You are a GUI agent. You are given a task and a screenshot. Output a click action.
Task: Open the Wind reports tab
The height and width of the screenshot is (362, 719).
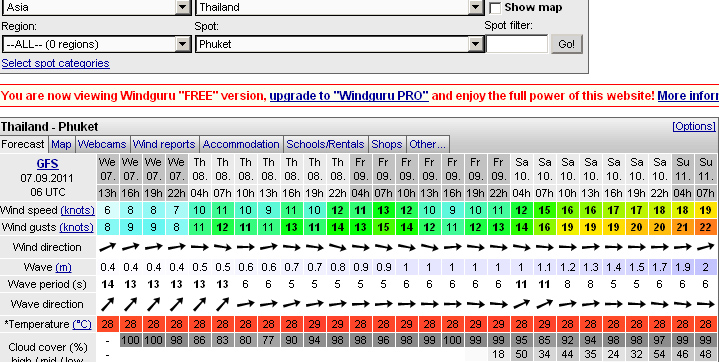pos(164,144)
